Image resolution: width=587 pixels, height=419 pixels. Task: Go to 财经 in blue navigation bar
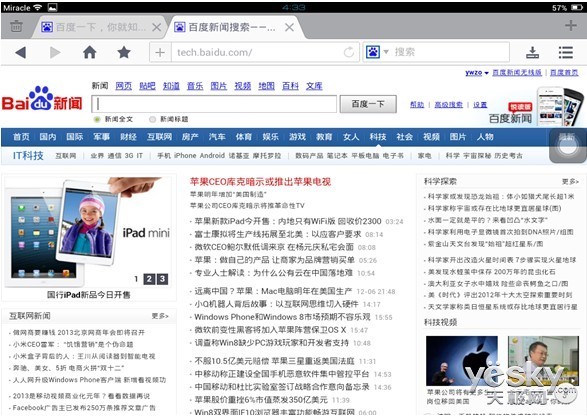128,137
